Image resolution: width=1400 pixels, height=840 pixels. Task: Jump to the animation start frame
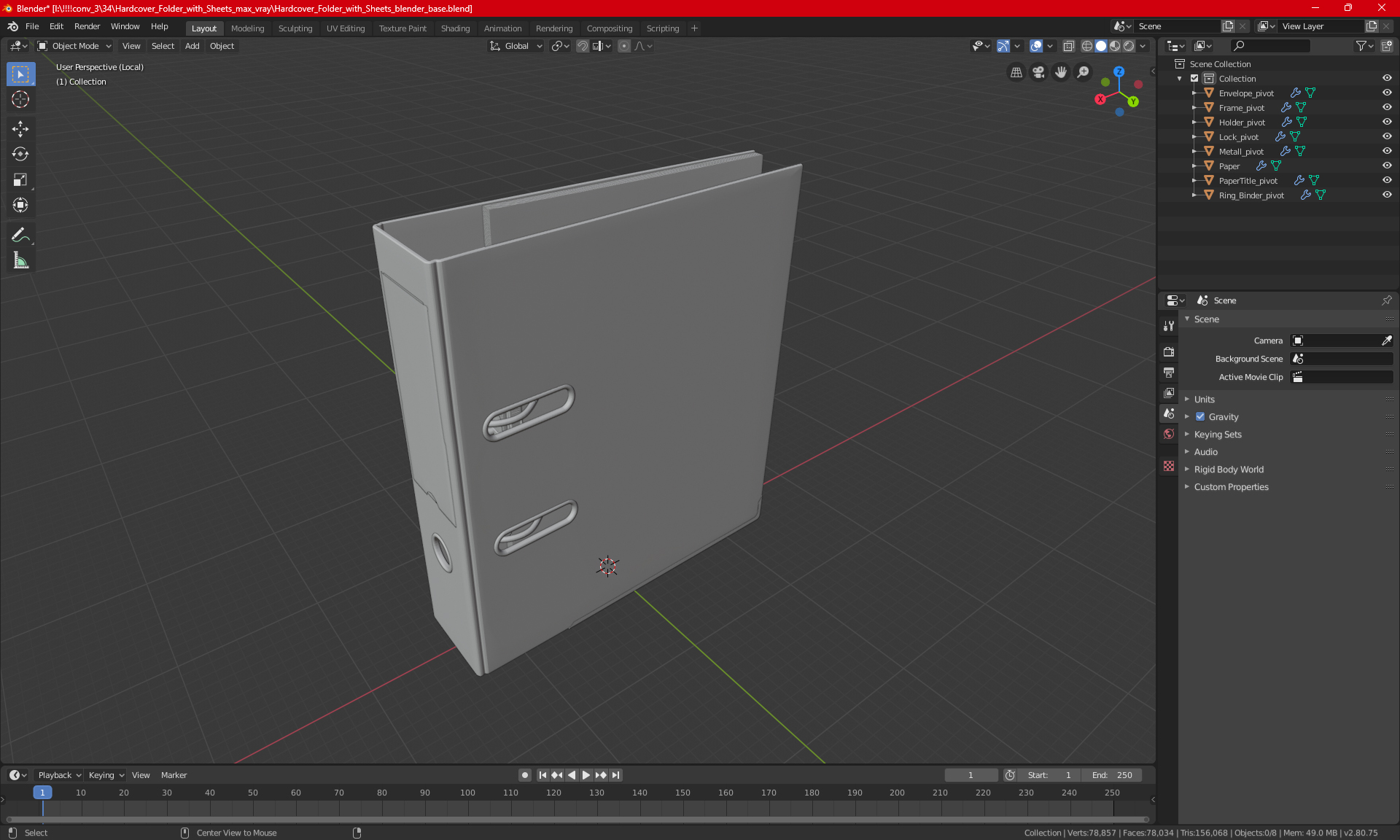pyautogui.click(x=542, y=775)
